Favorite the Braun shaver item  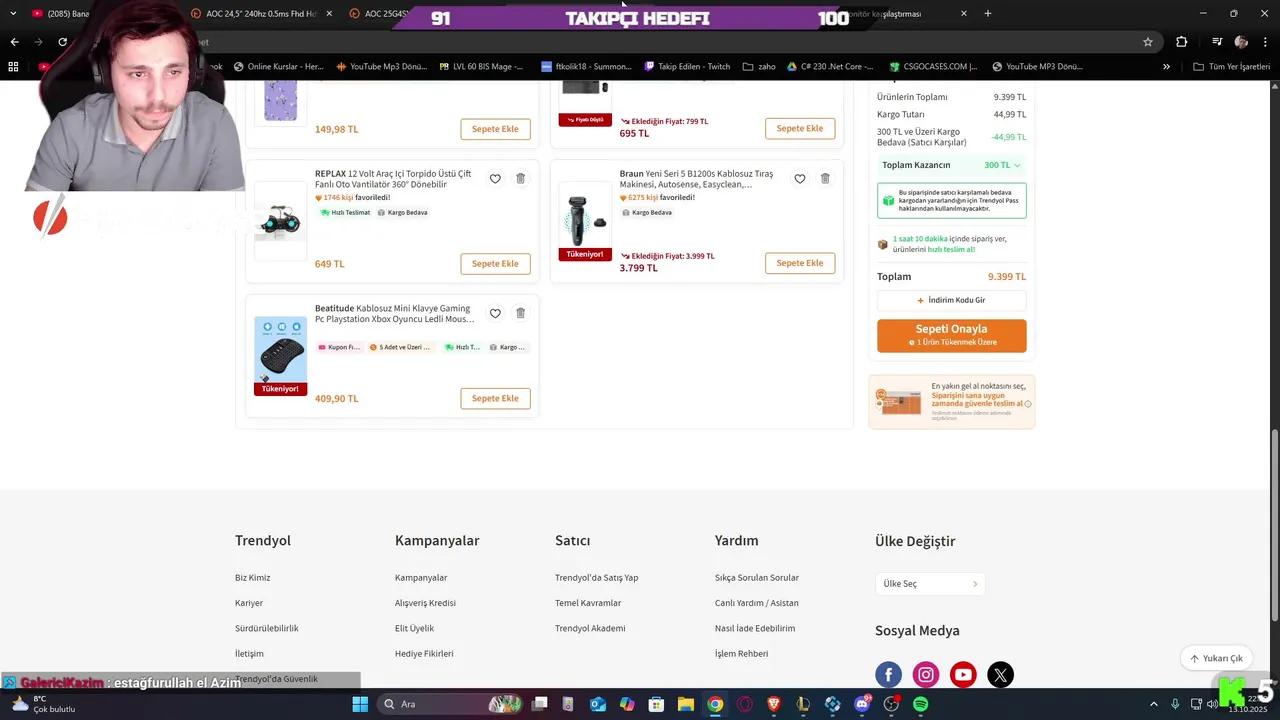(x=800, y=179)
